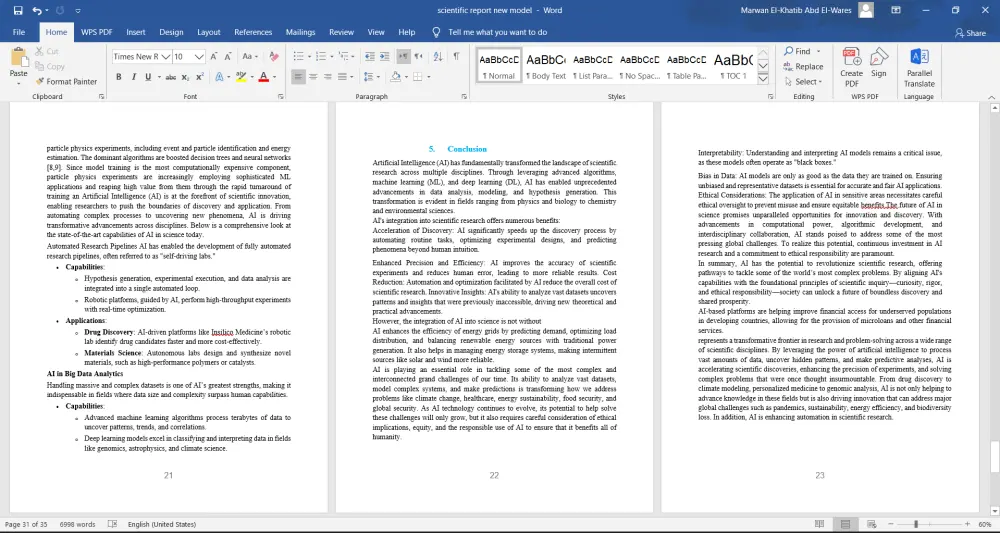Adjust the zoom slider

click(x=916, y=524)
